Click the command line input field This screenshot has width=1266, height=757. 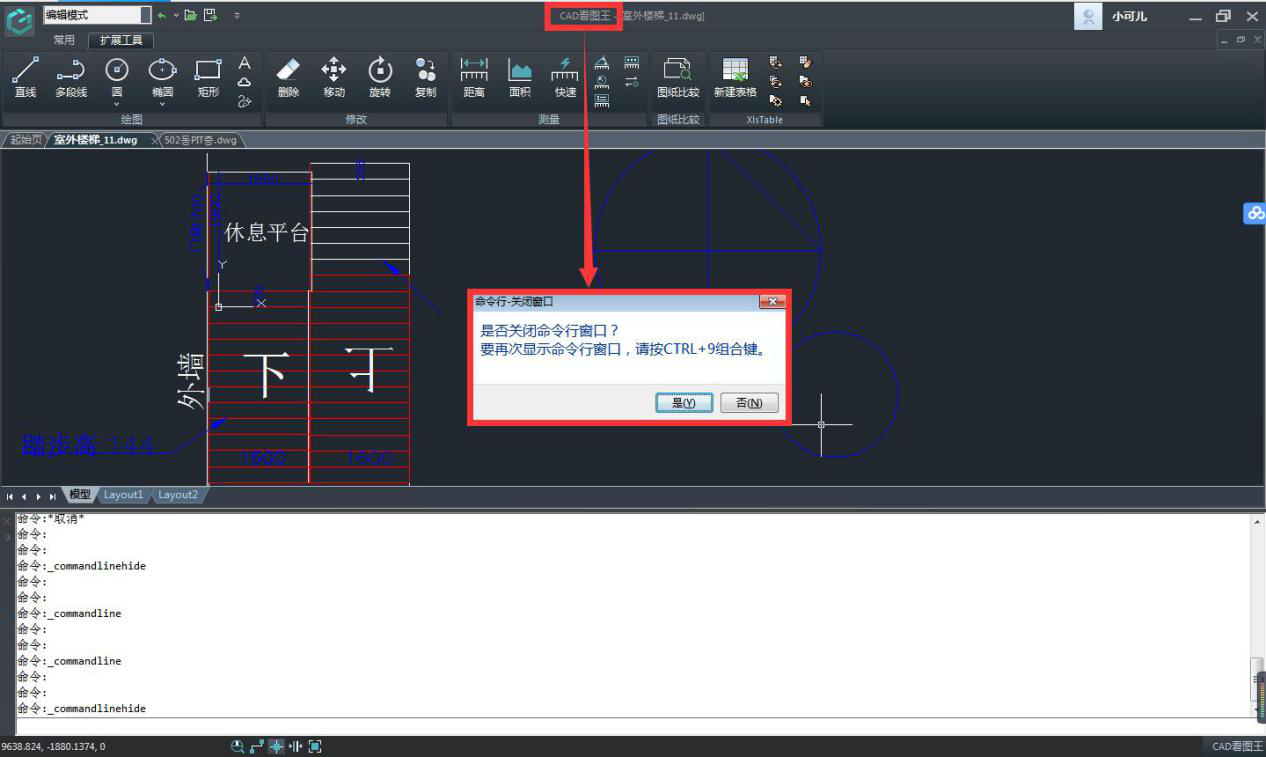tap(630, 726)
